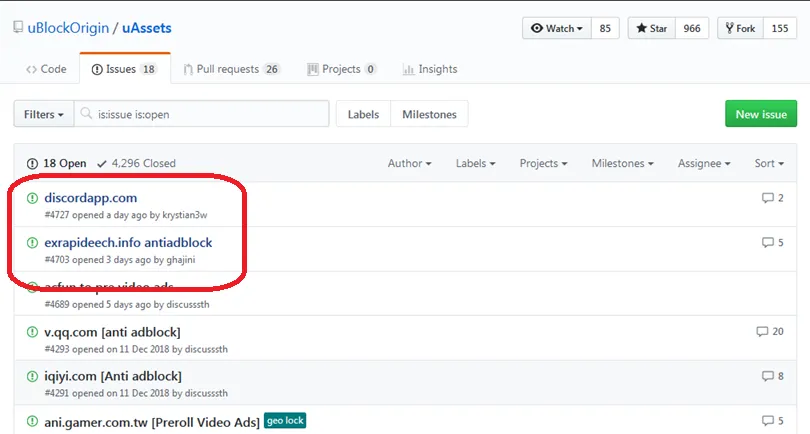The width and height of the screenshot is (810, 434).
Task: Click the comment icon on iqiyi.com issue
Action: (x=767, y=377)
